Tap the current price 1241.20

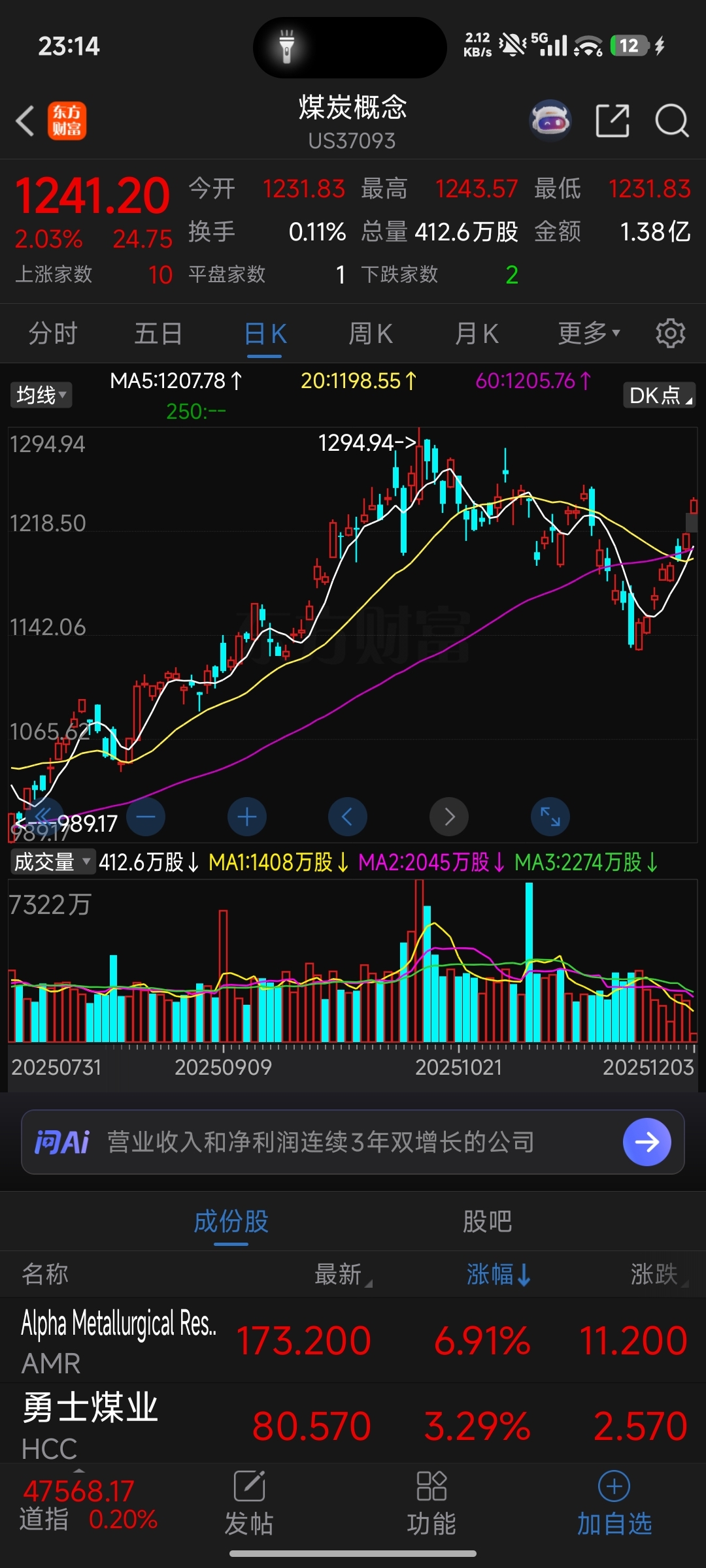[92, 195]
